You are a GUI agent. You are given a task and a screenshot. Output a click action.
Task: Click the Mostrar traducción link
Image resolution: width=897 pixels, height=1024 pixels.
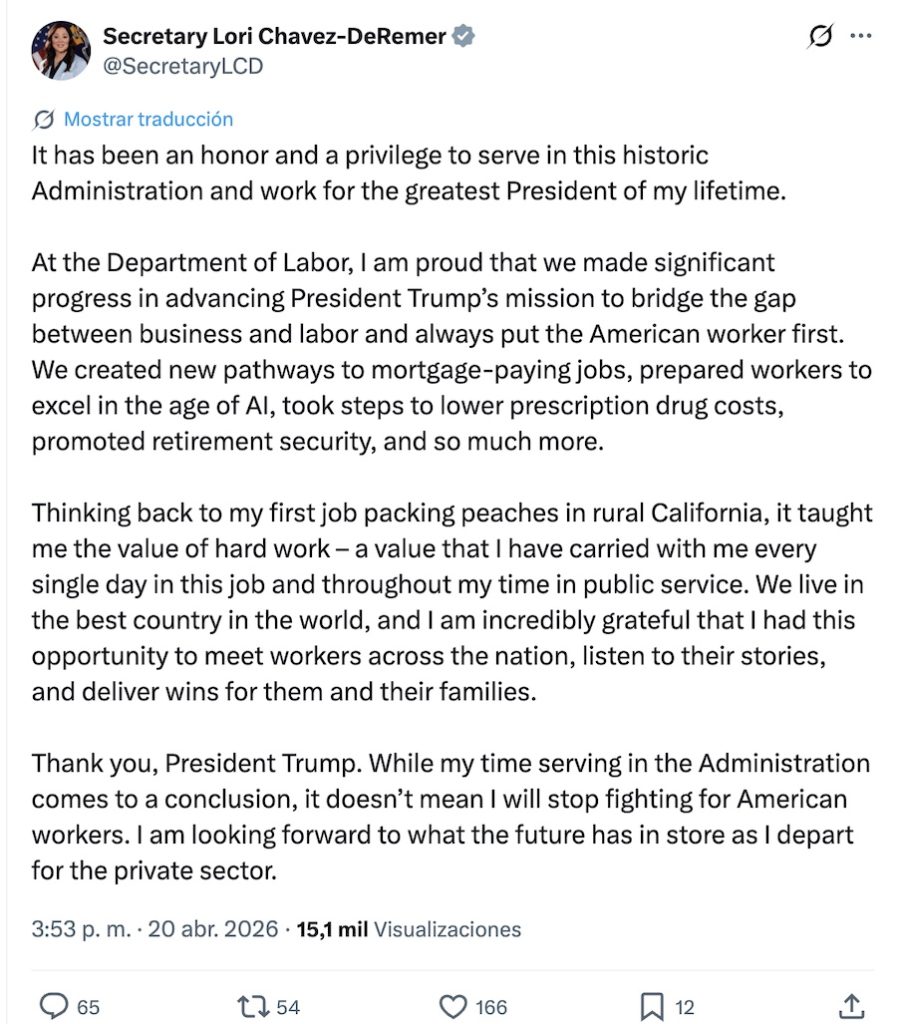click(148, 120)
